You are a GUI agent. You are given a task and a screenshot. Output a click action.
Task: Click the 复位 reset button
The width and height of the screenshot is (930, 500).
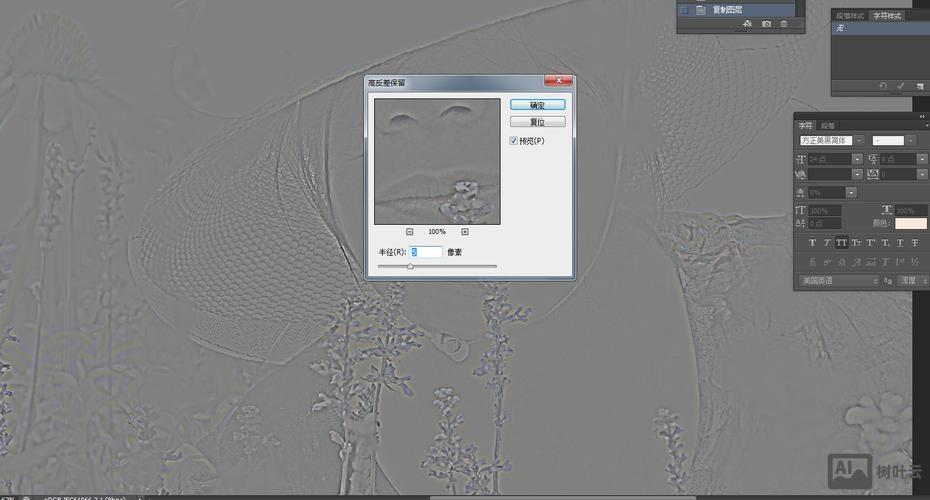click(x=537, y=122)
